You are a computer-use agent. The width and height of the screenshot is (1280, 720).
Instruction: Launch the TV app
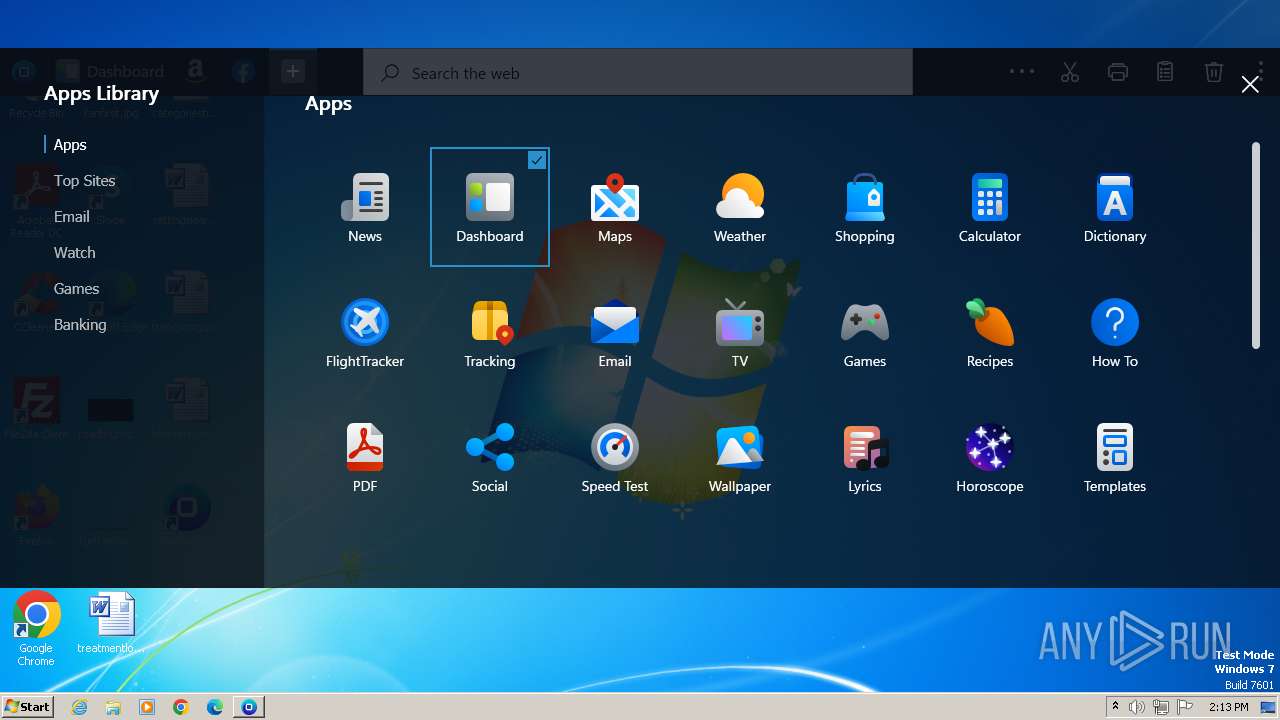point(740,332)
